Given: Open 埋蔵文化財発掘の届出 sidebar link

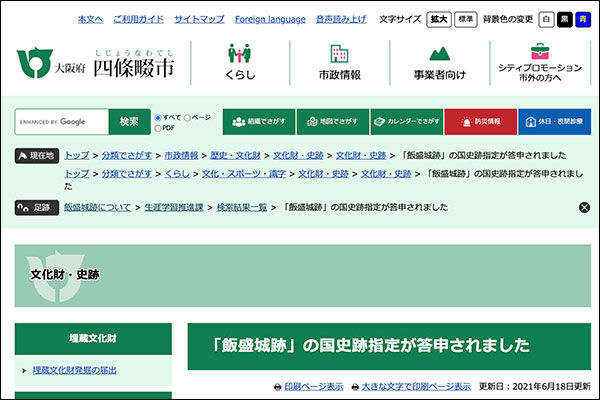Looking at the screenshot, I should (x=75, y=370).
